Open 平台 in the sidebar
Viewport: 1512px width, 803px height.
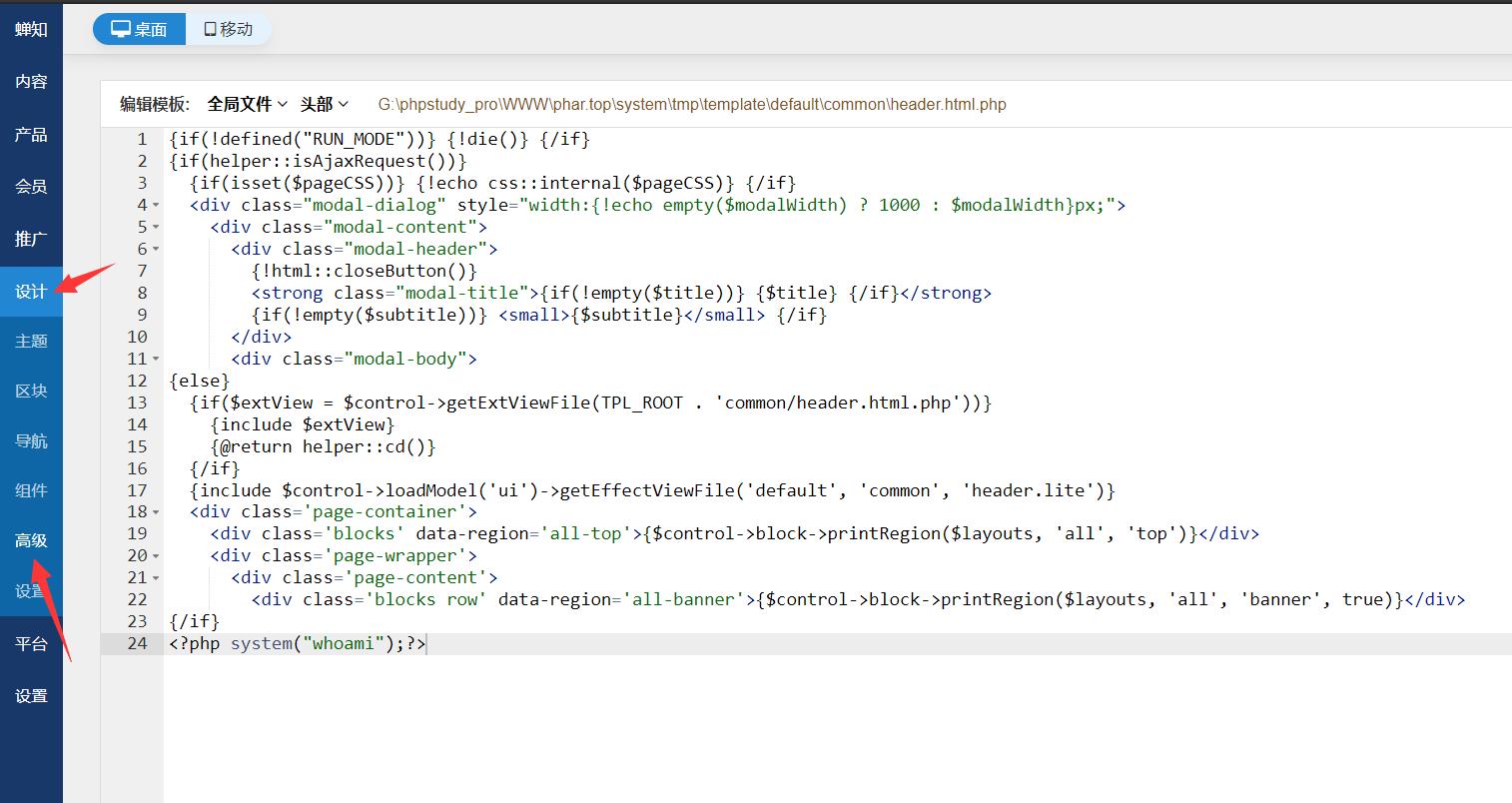31,644
